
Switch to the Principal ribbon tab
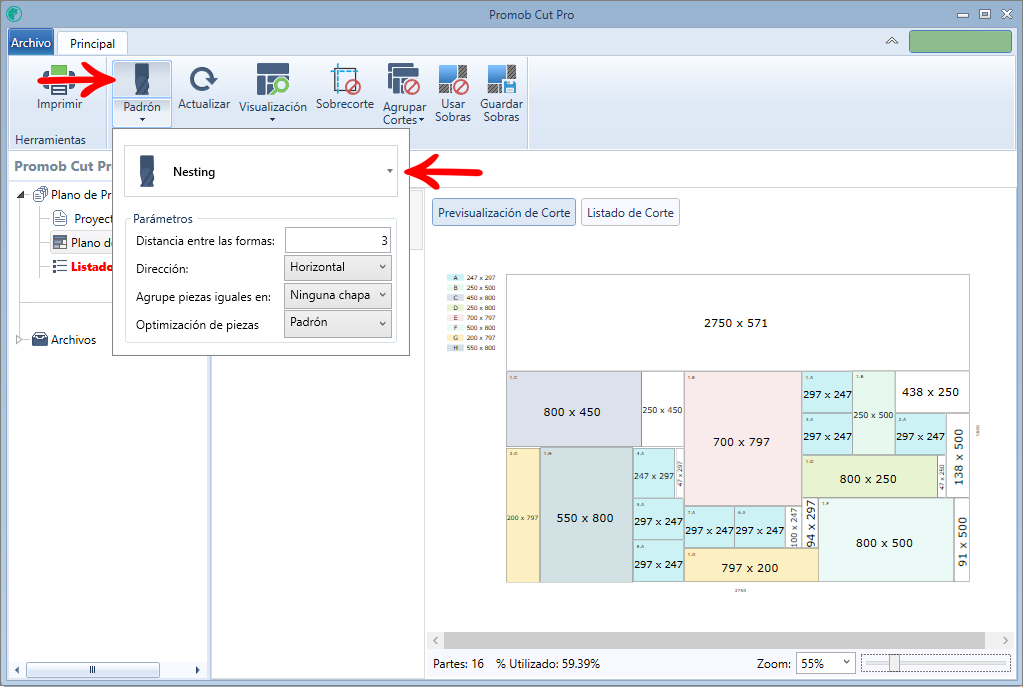point(92,44)
